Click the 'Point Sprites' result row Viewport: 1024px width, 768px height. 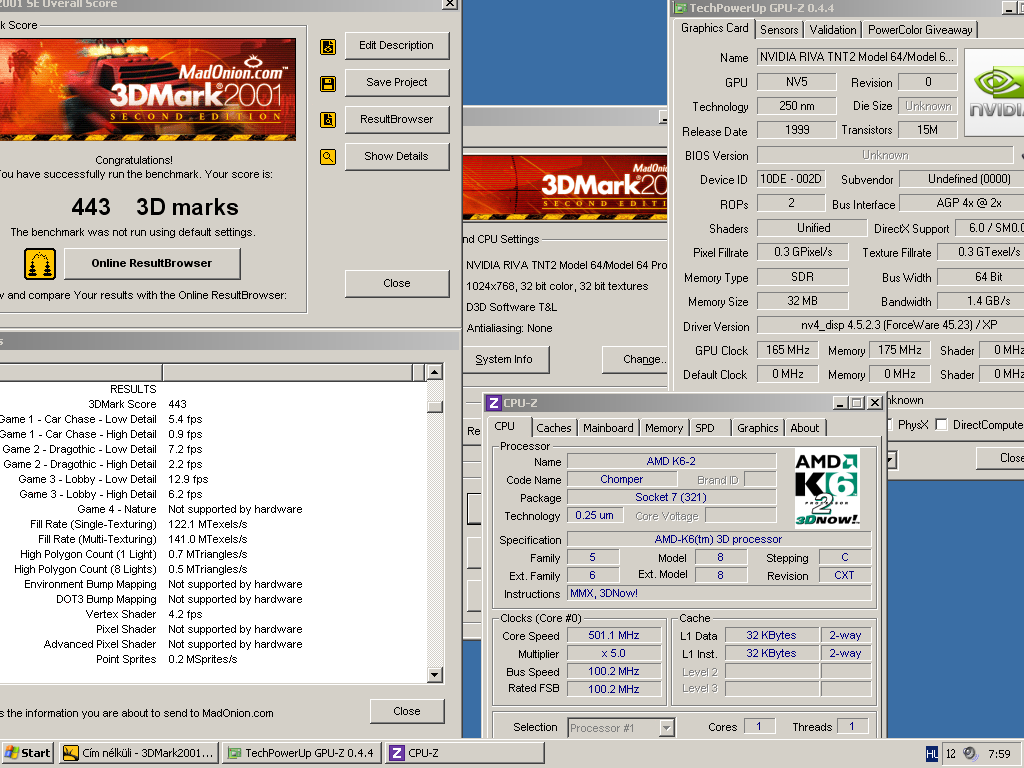click(x=214, y=660)
